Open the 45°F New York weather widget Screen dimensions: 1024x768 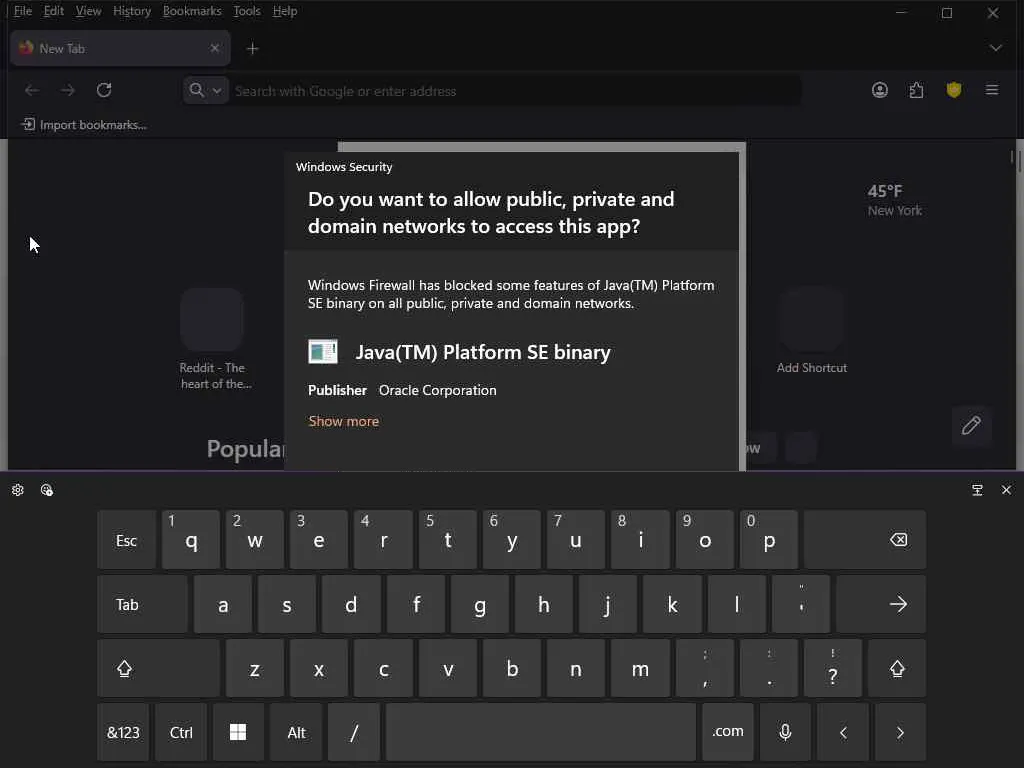[895, 200]
